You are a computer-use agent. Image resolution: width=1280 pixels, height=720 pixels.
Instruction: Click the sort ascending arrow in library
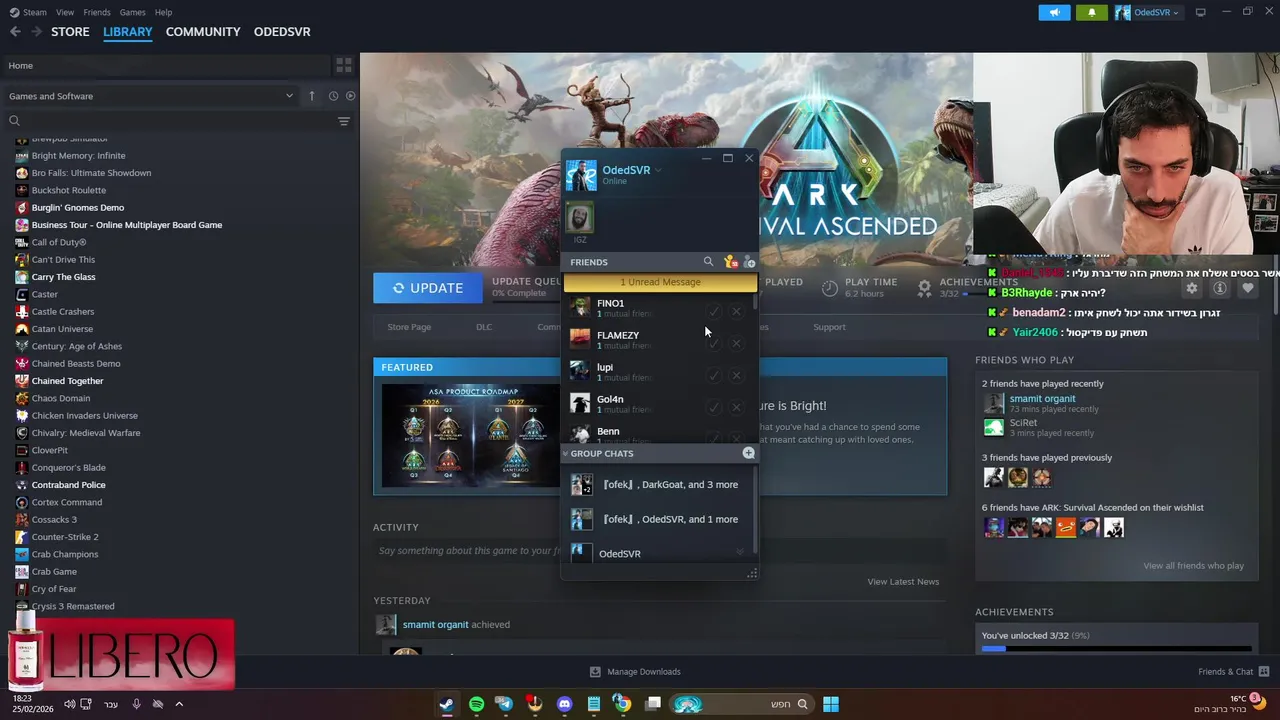(311, 96)
